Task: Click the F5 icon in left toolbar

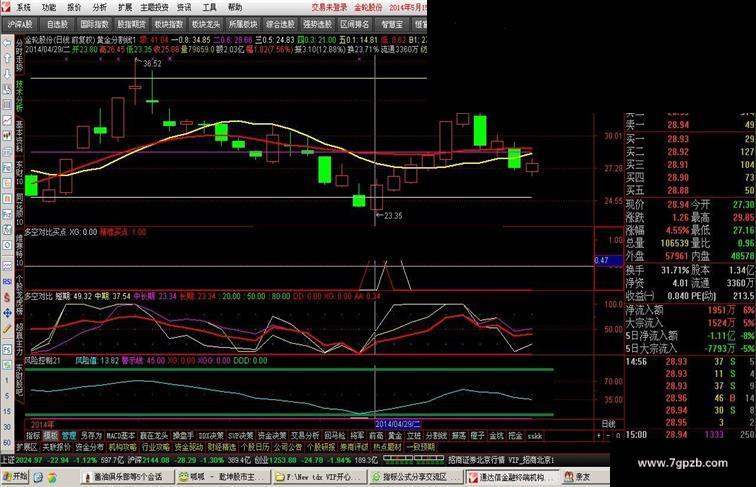Action: point(7,349)
